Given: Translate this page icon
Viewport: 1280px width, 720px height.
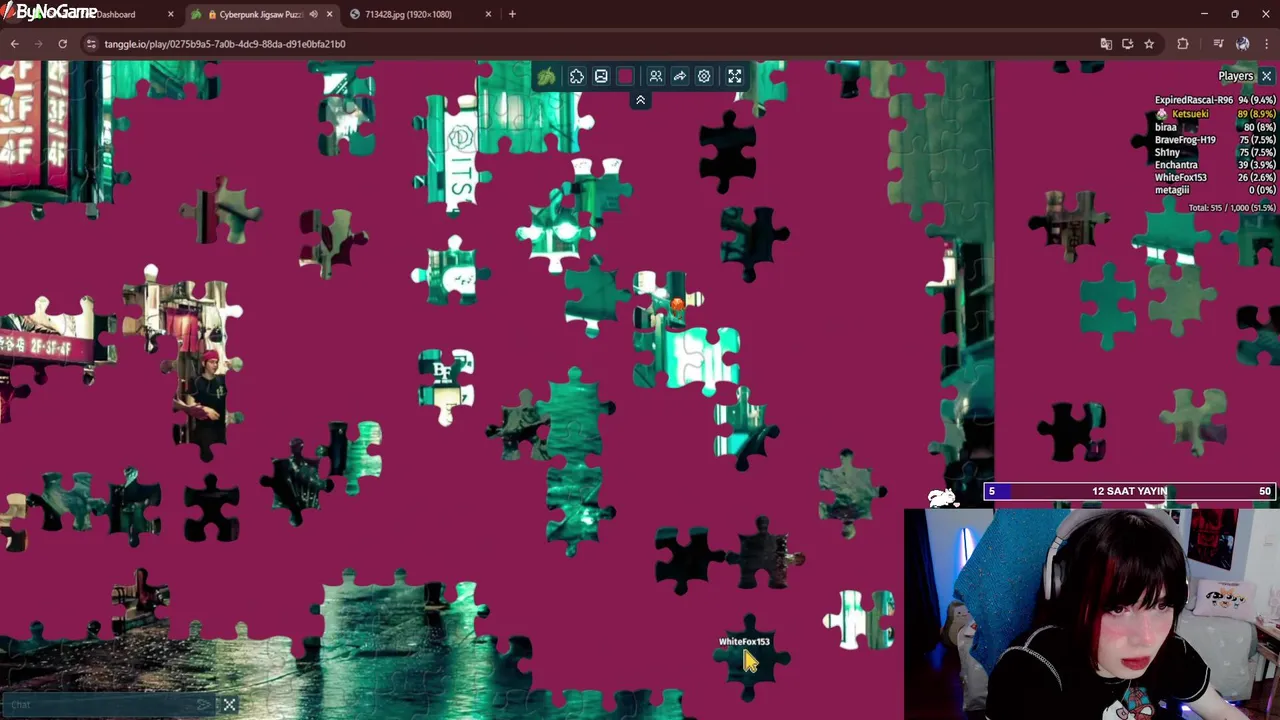Looking at the screenshot, I should [1106, 44].
